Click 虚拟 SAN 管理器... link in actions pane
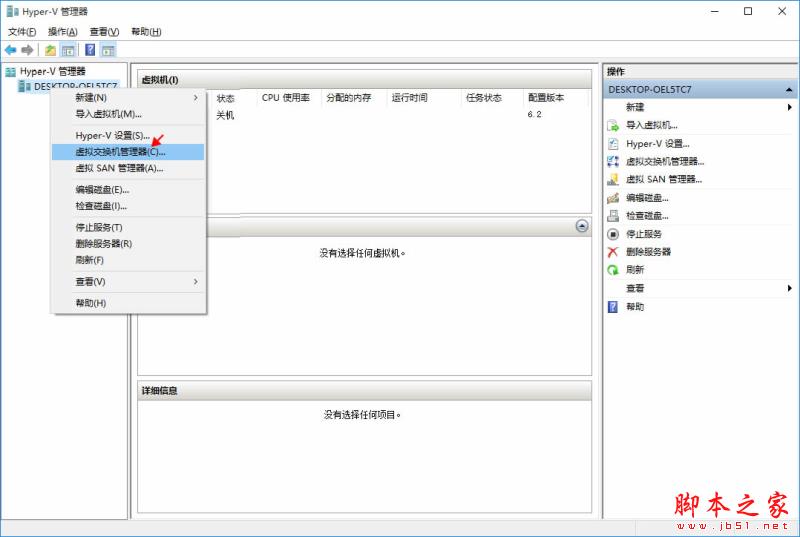This screenshot has height=537, width=800. 664,180
